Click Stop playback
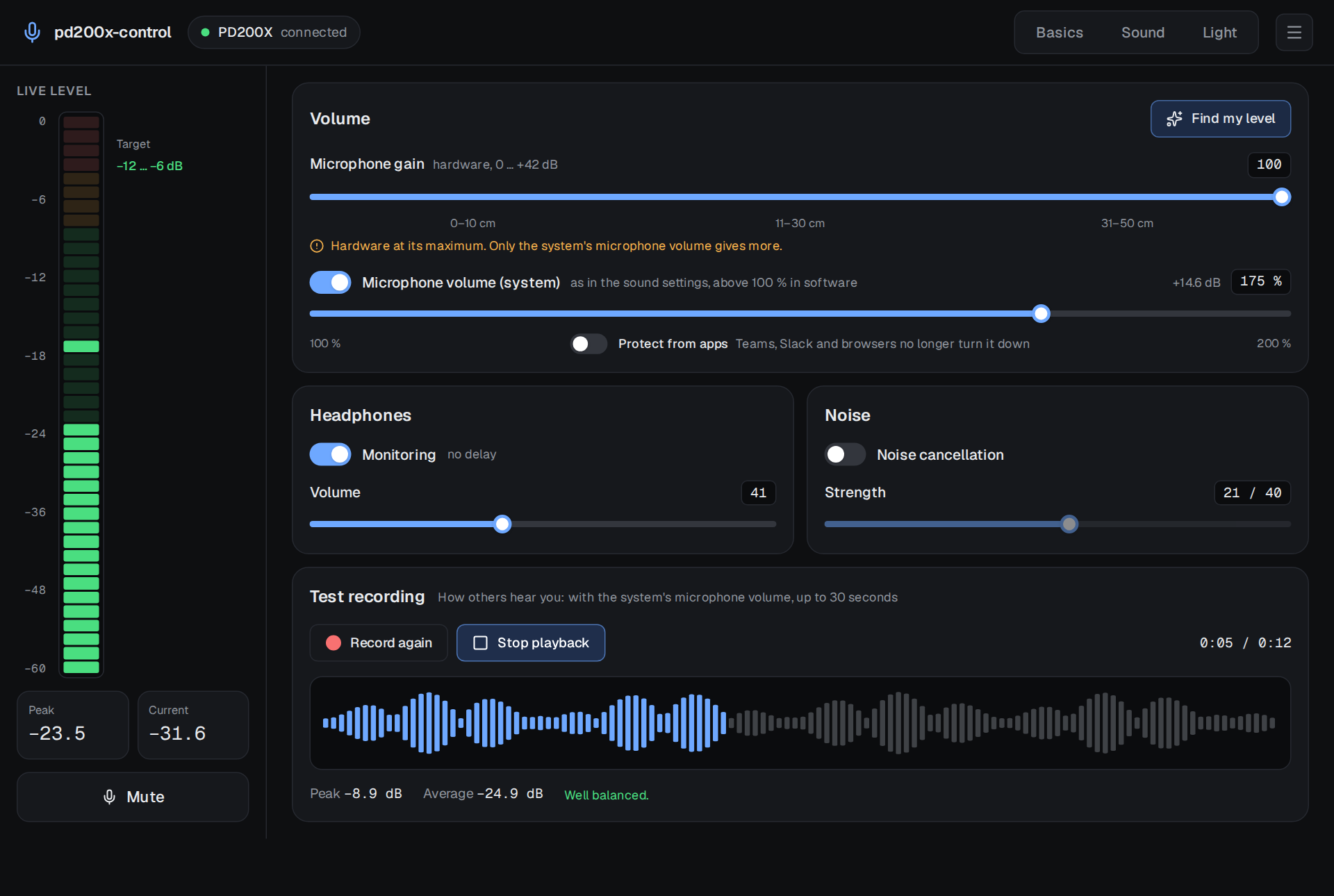The height and width of the screenshot is (896, 1334). [531, 642]
